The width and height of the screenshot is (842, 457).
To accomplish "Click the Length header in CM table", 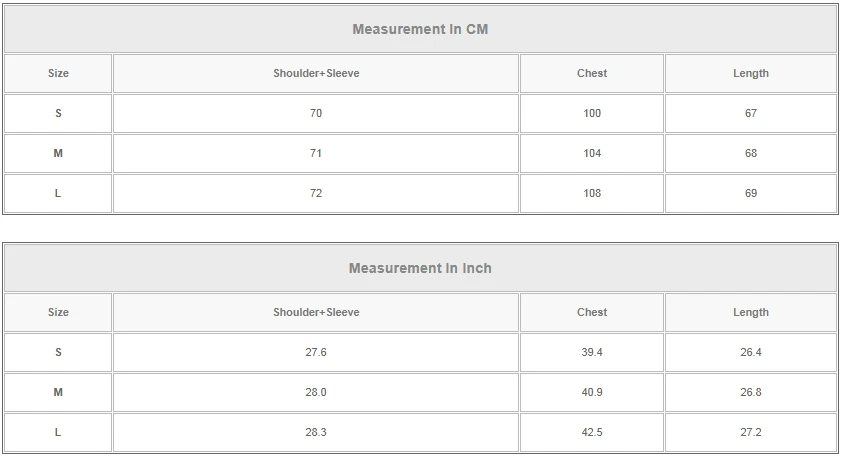I will 751,73.
